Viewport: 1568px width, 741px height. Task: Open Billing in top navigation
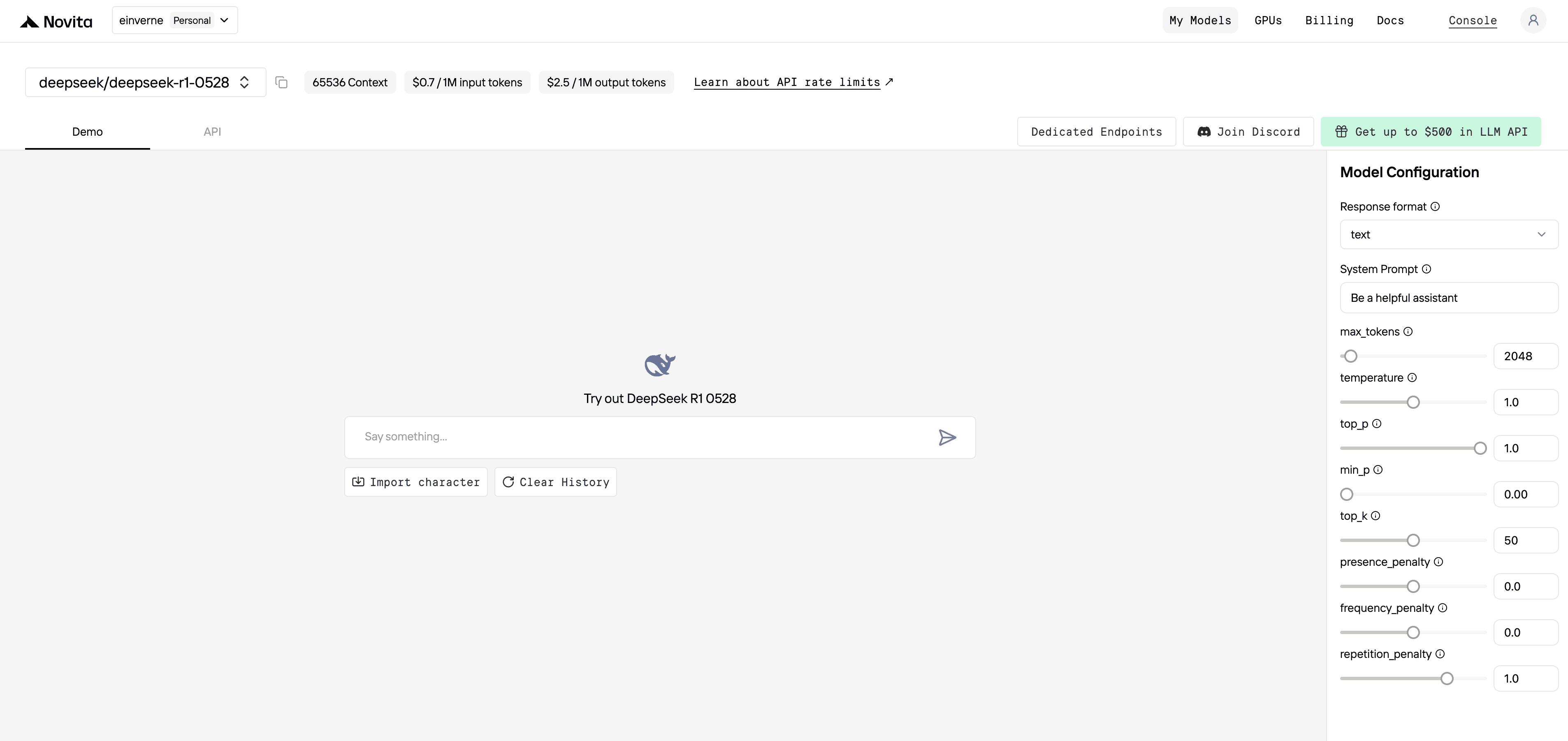pyautogui.click(x=1329, y=20)
